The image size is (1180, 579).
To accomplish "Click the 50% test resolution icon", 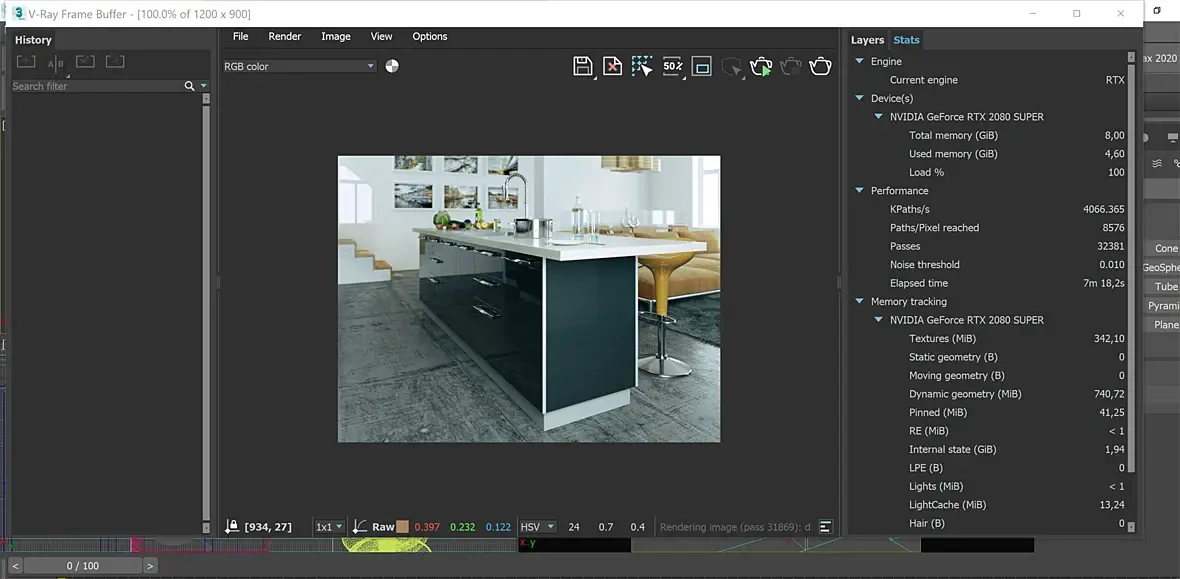I will click(672, 66).
